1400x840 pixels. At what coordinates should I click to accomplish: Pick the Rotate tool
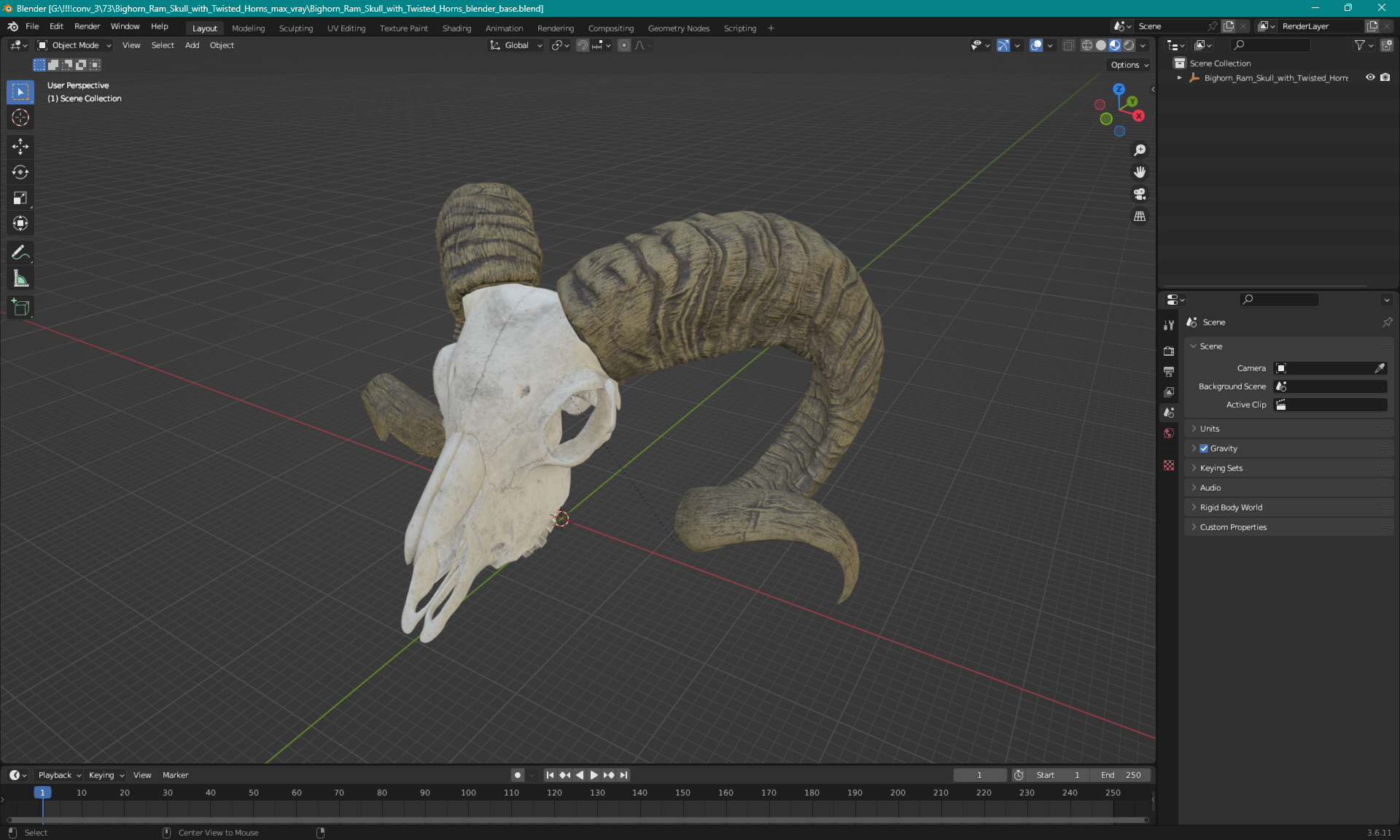20,172
